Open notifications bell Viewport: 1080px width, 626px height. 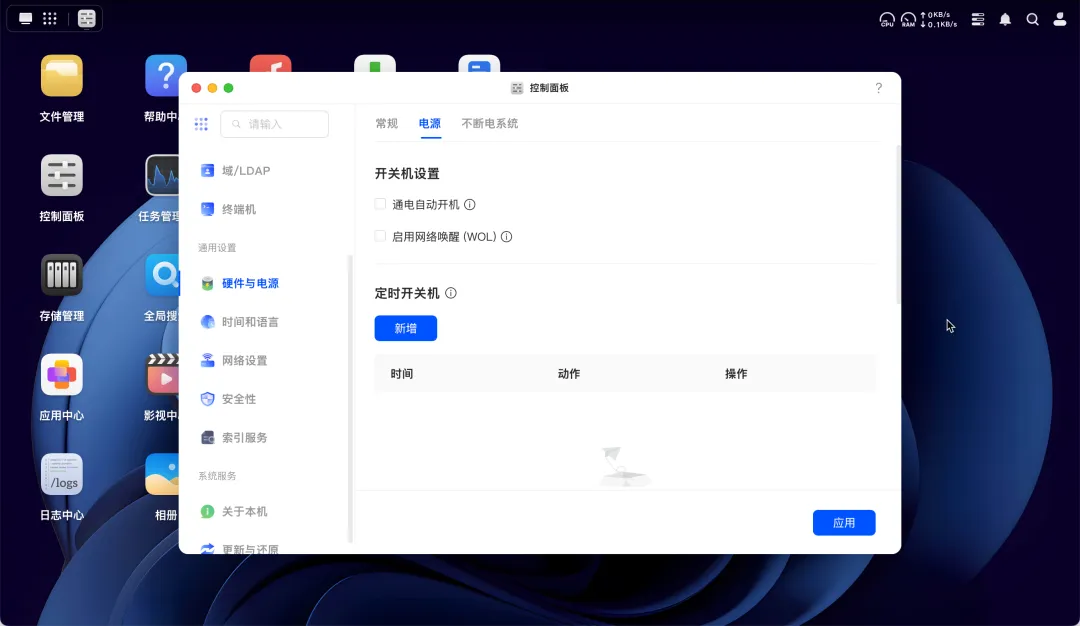(x=1006, y=19)
